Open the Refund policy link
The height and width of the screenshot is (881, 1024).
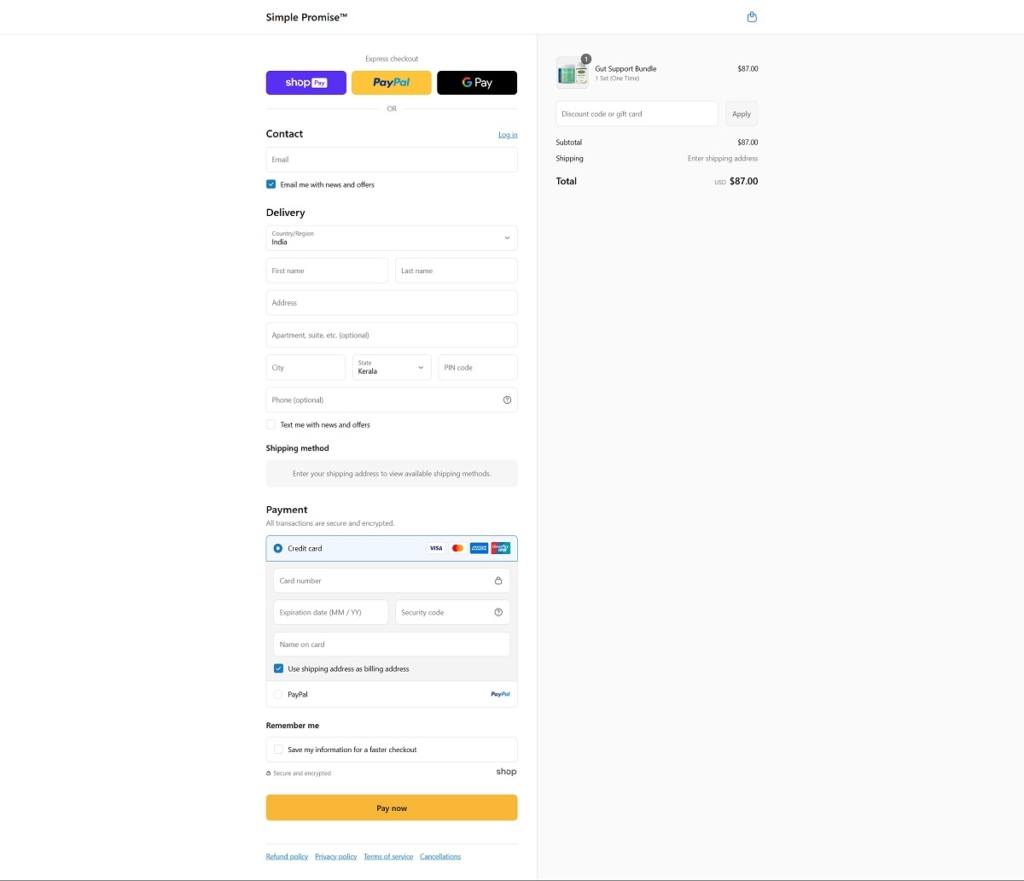[x=287, y=857]
